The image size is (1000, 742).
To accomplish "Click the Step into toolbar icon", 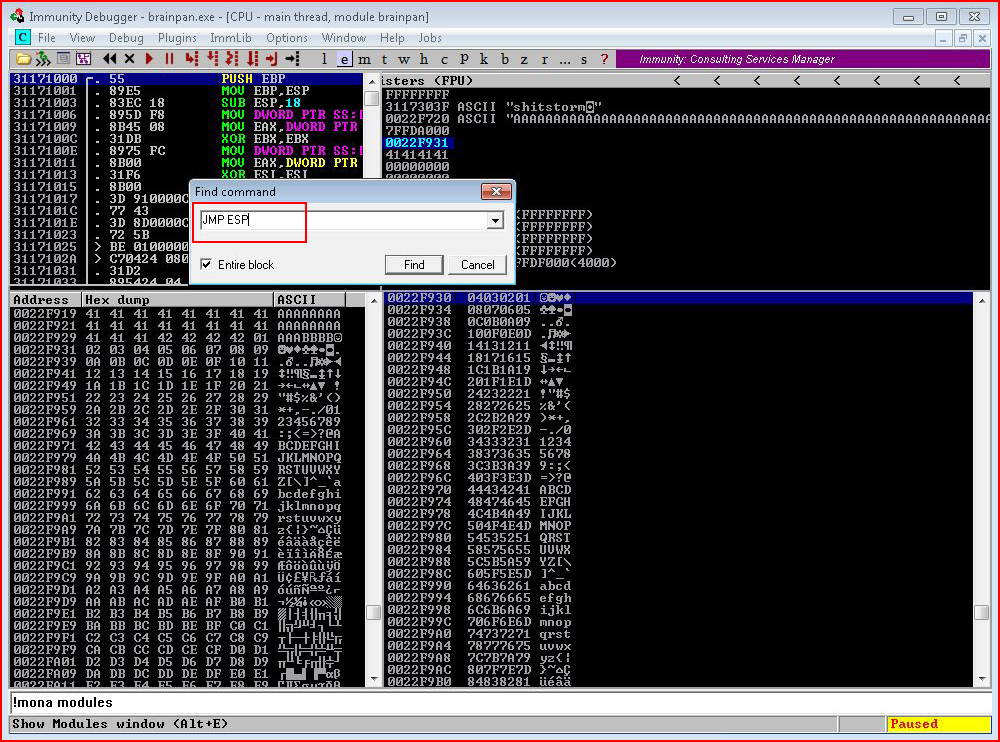I will (191, 59).
